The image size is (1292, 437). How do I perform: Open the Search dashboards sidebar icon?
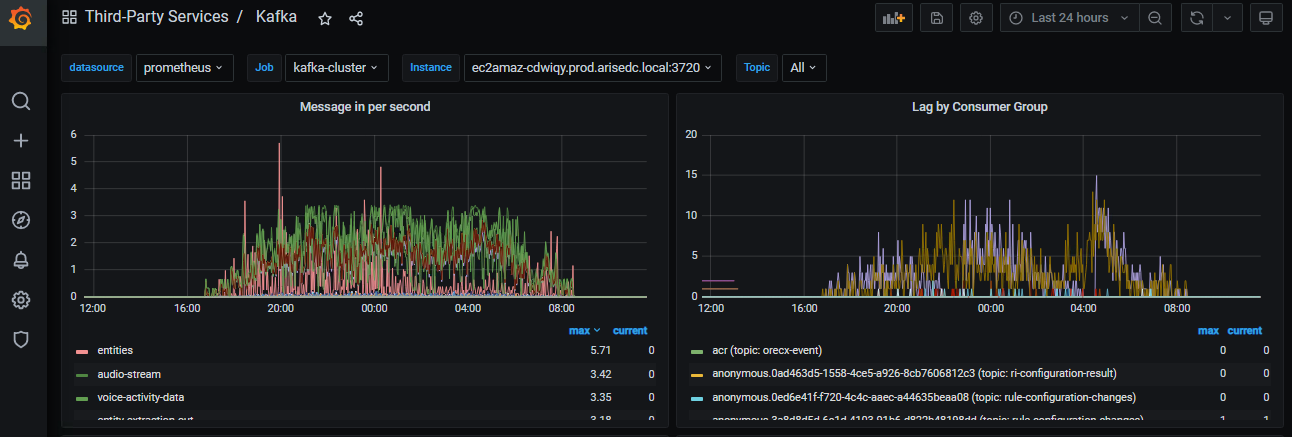point(21,101)
